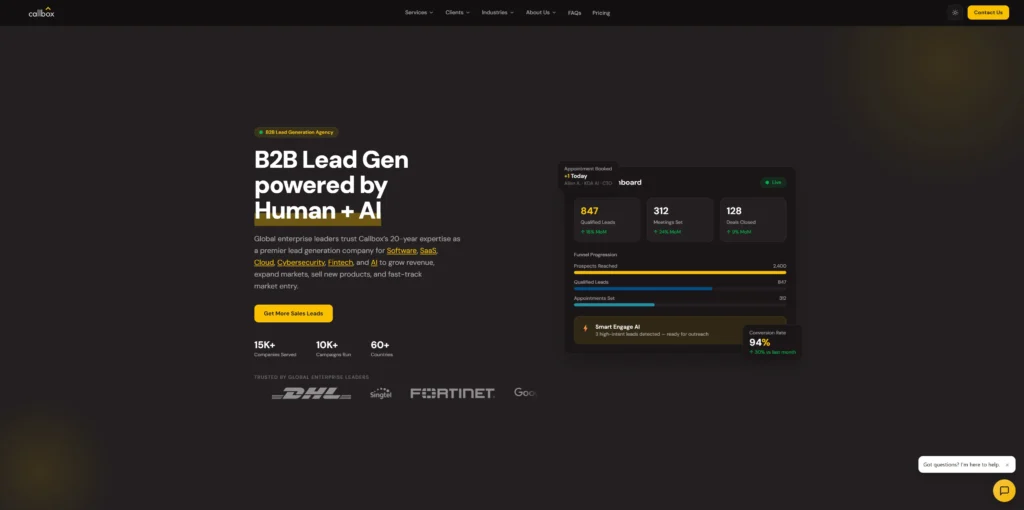
Task: Click the Smart Engage AI banner text
Action: 651,330
